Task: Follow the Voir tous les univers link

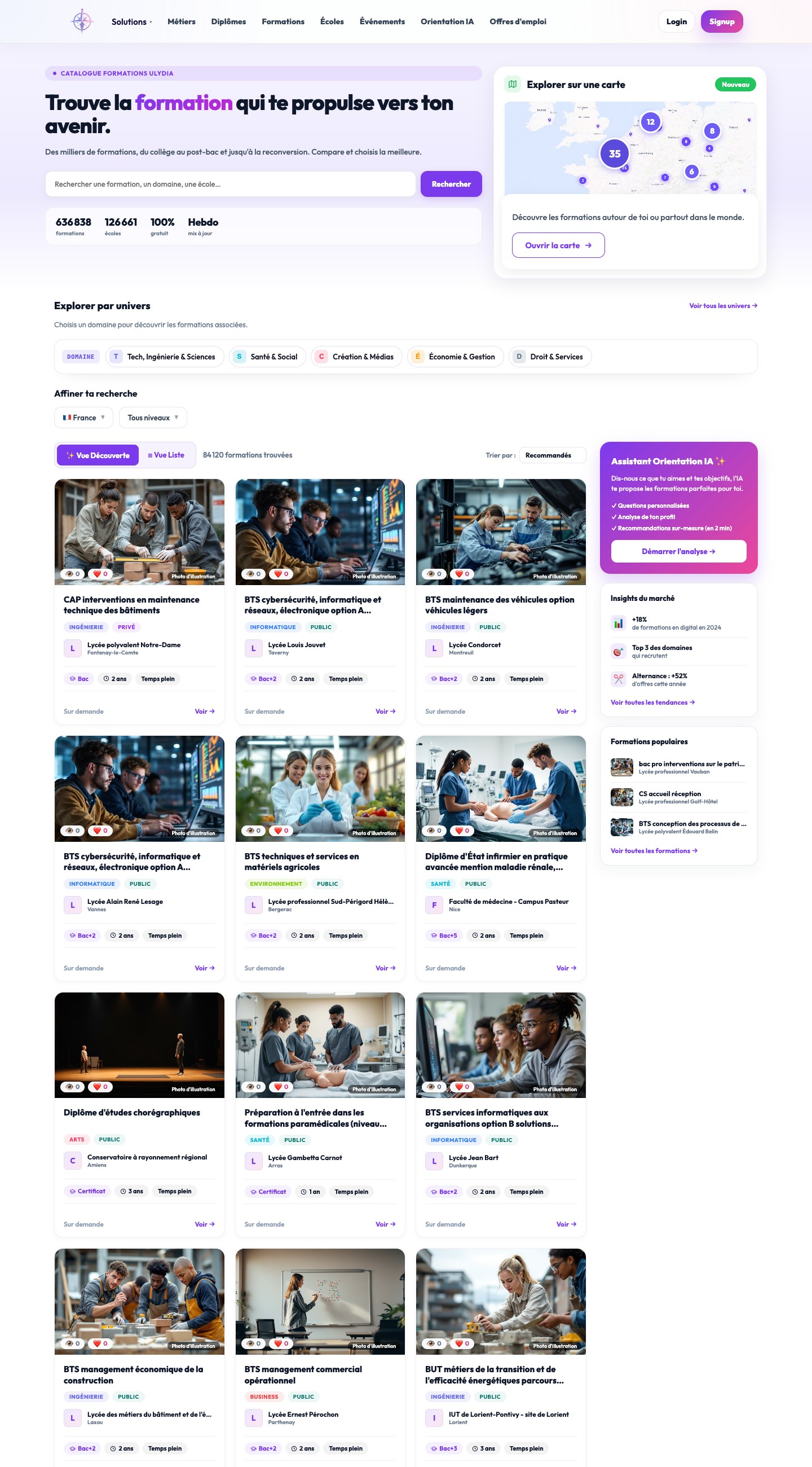Action: 723,306
